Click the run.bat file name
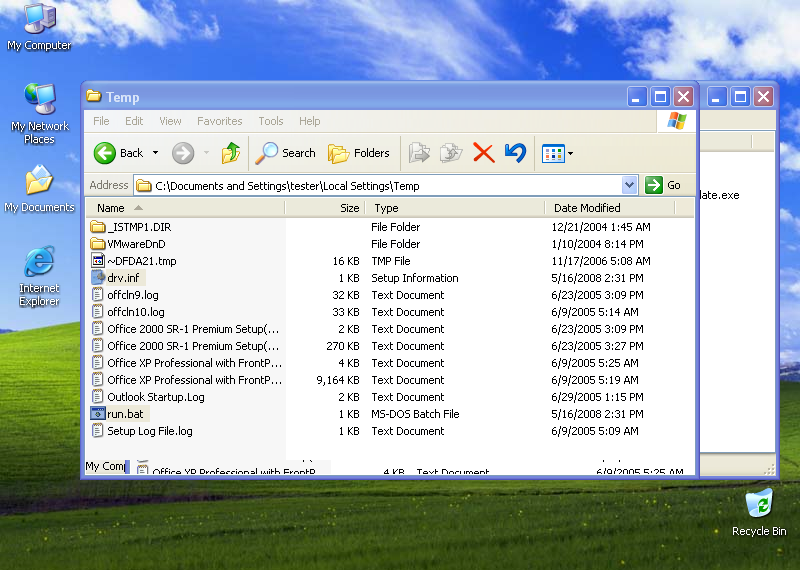The width and height of the screenshot is (800, 570). point(126,413)
